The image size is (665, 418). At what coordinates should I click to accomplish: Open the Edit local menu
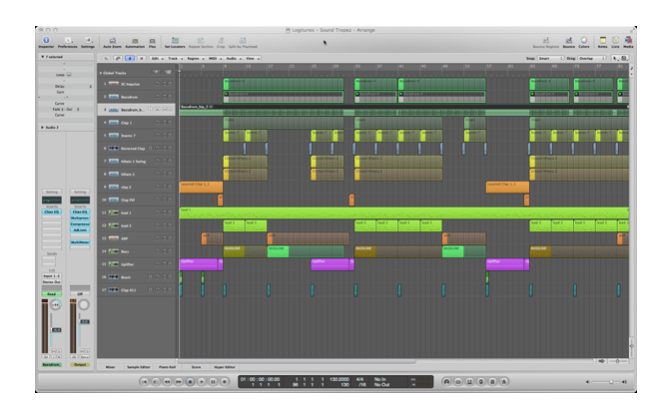tap(156, 59)
